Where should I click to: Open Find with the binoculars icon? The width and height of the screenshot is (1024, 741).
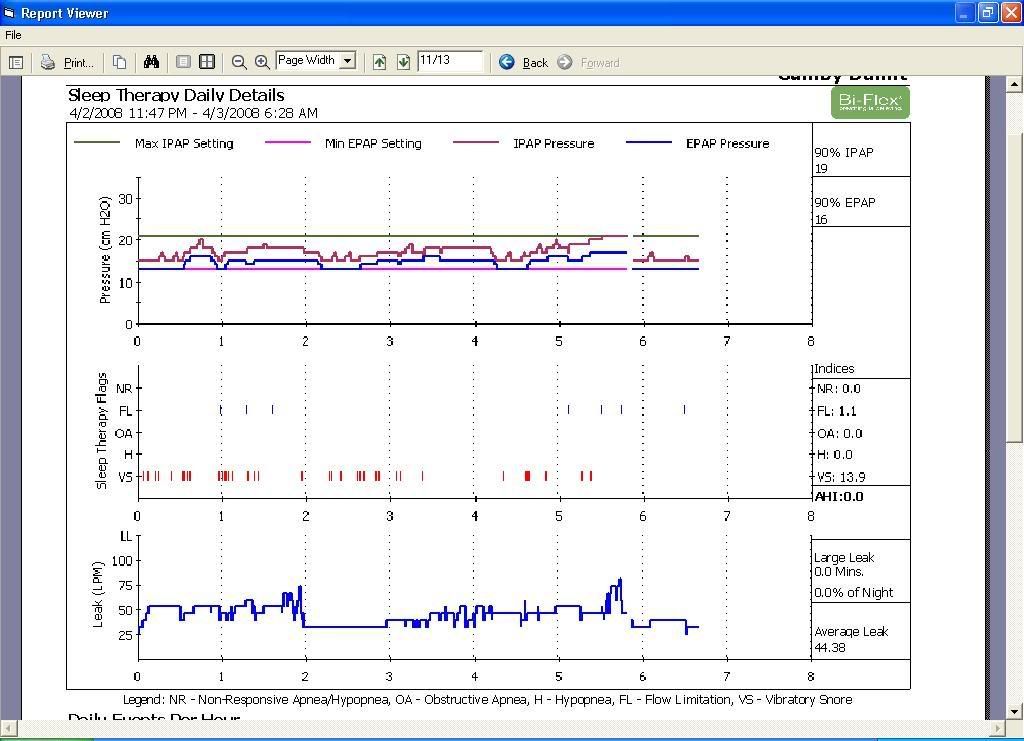pyautogui.click(x=152, y=62)
